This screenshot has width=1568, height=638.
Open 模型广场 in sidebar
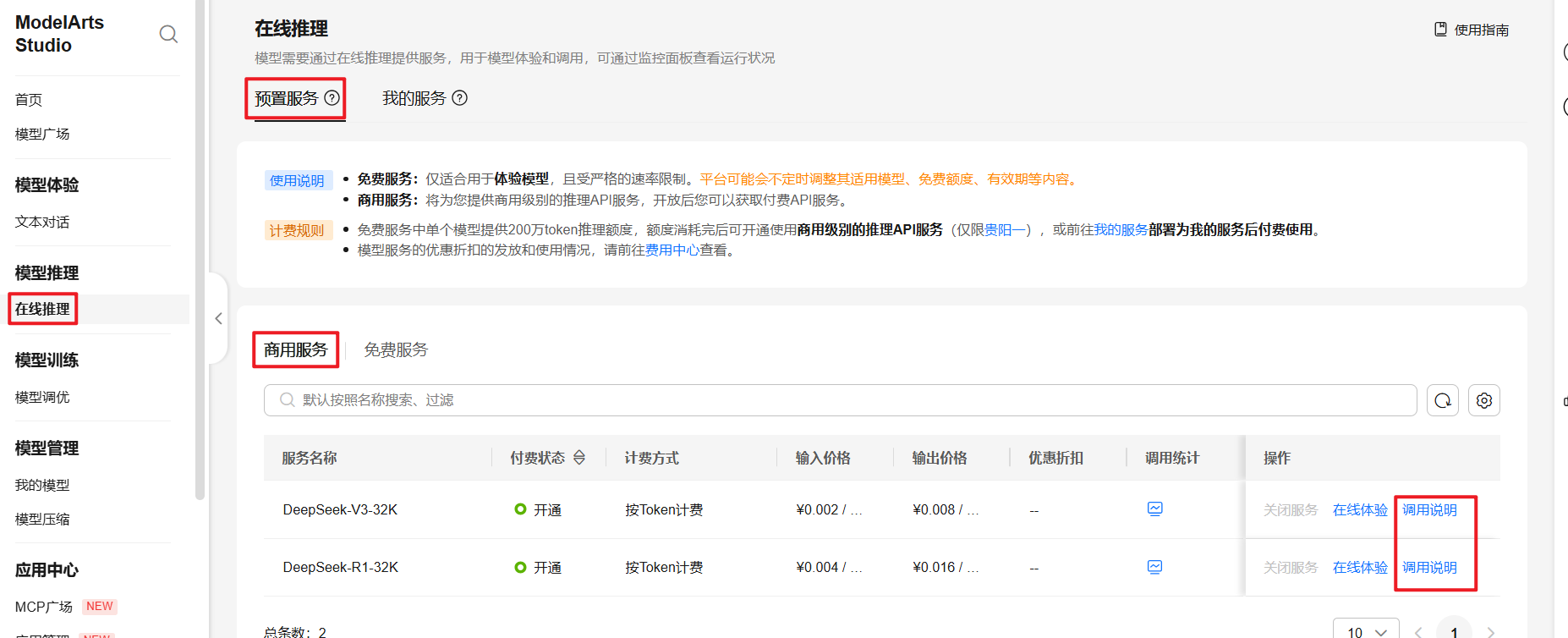(x=42, y=134)
